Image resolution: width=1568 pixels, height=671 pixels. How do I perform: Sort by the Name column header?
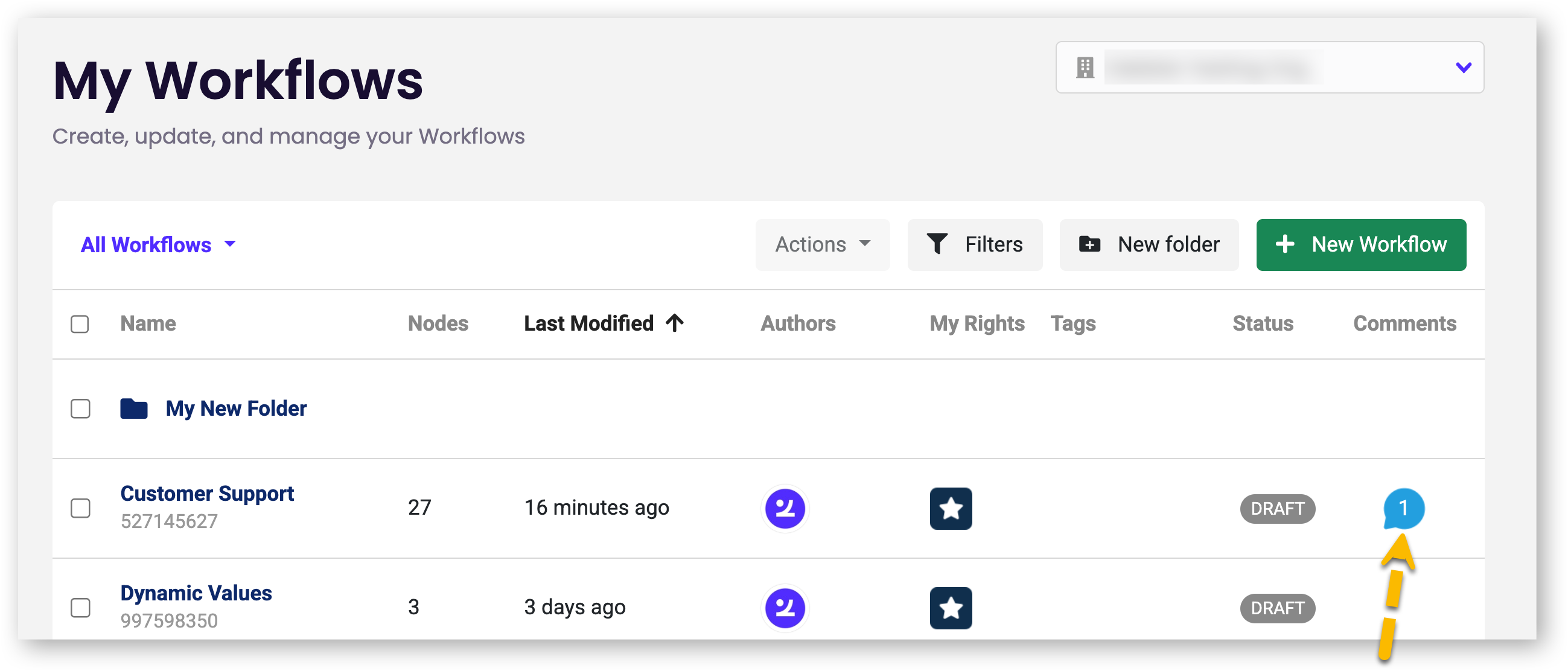[x=148, y=323]
